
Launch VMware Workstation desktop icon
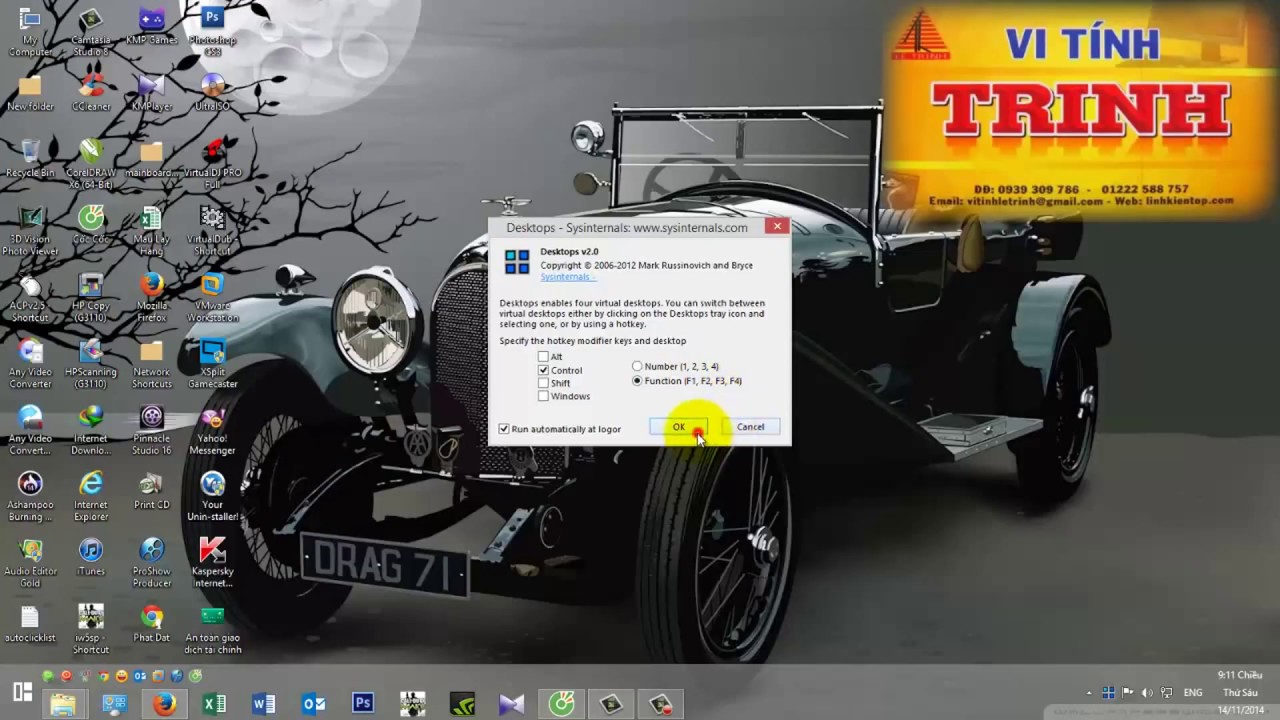click(212, 296)
